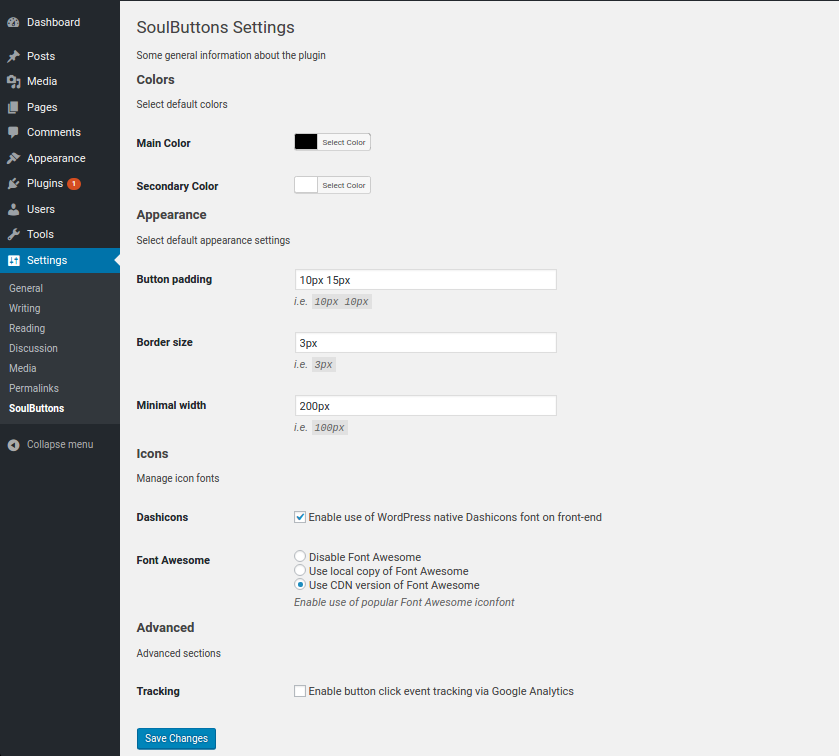The height and width of the screenshot is (756, 839).
Task: Open Reading settings submenu
Action: pyautogui.click(x=27, y=329)
